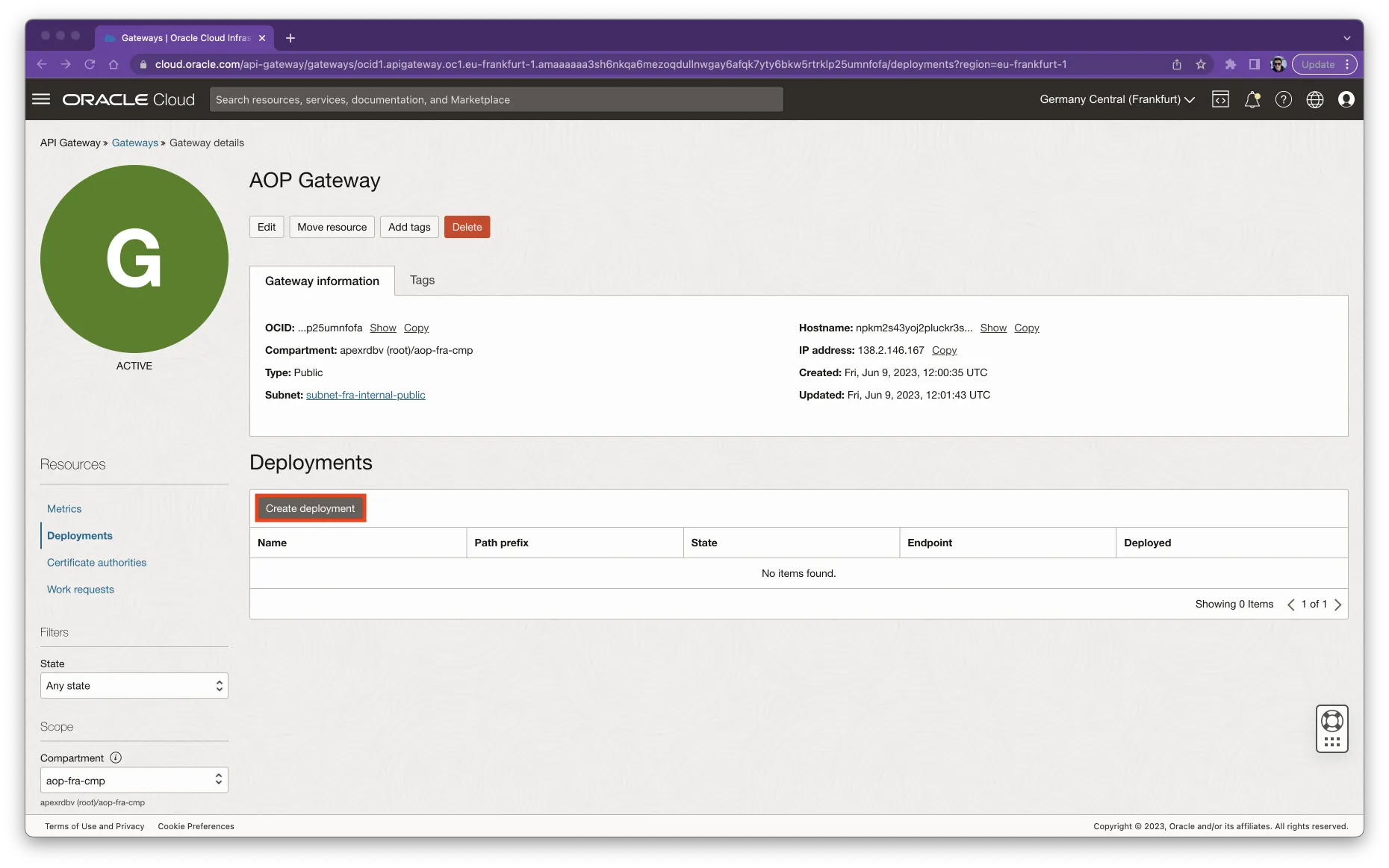Click the Edit button
1389x868 pixels.
coord(267,227)
